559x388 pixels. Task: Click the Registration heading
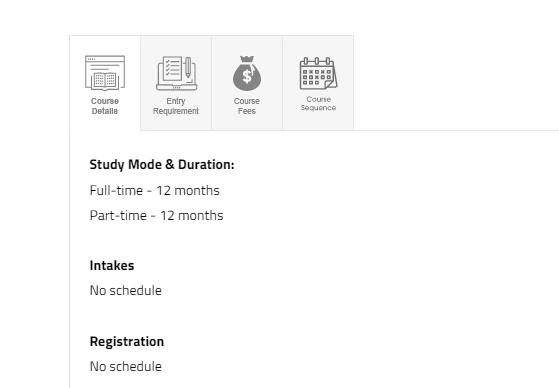tap(127, 342)
